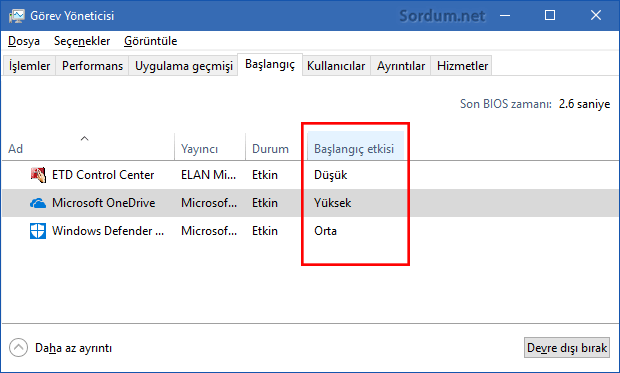Screen dimensions: 620x373
Task: Maximize the Görev Yöneticisi window
Action: (550, 16)
